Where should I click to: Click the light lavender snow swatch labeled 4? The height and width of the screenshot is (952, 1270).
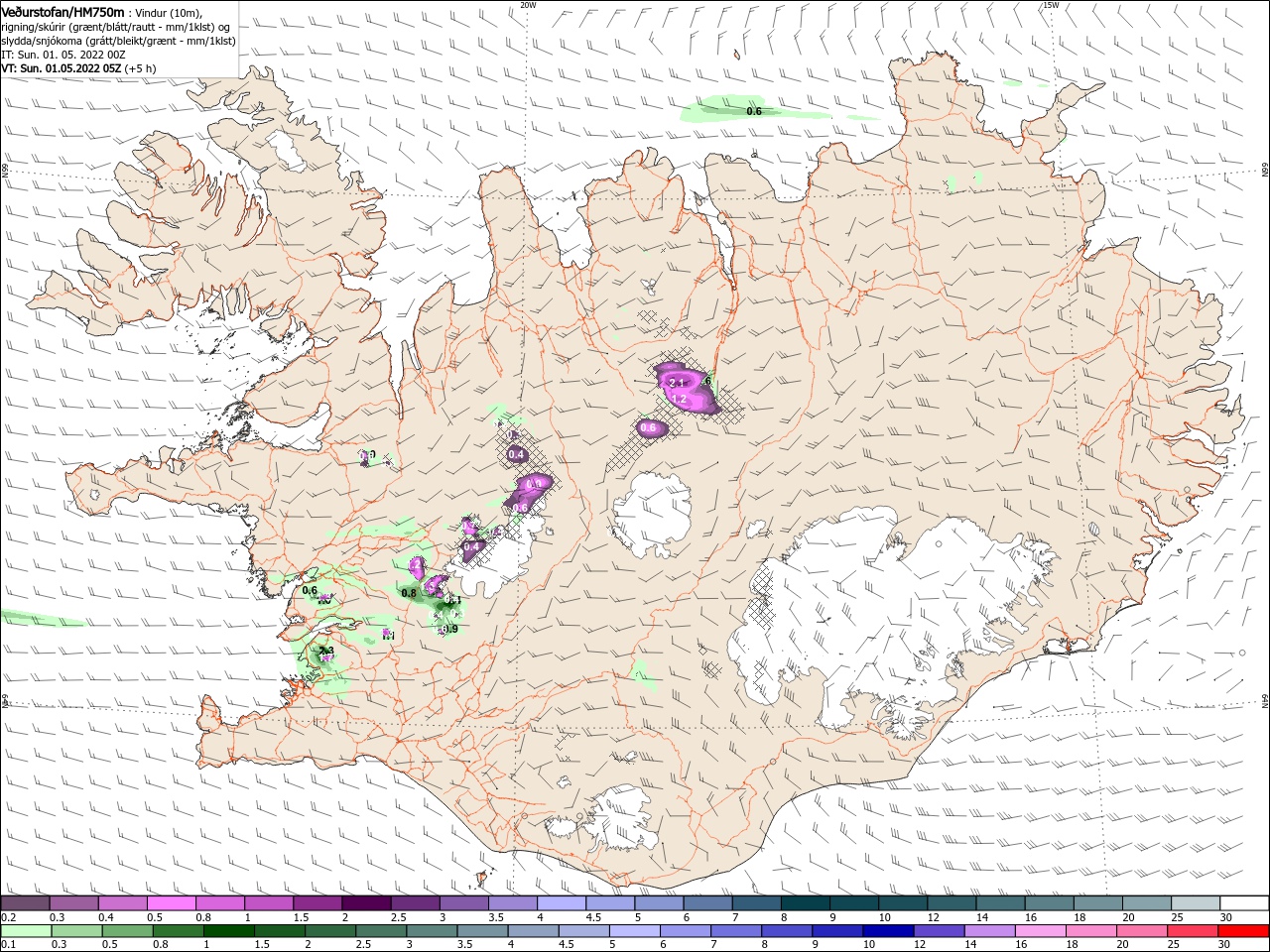(562, 903)
